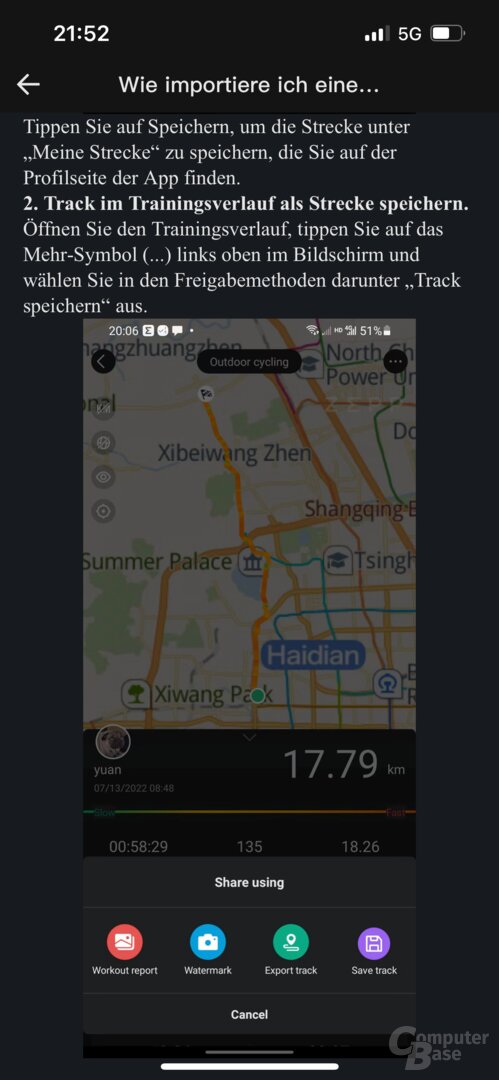499x1080 pixels.
Task: Open the three-dot more menu on map
Action: (x=396, y=361)
